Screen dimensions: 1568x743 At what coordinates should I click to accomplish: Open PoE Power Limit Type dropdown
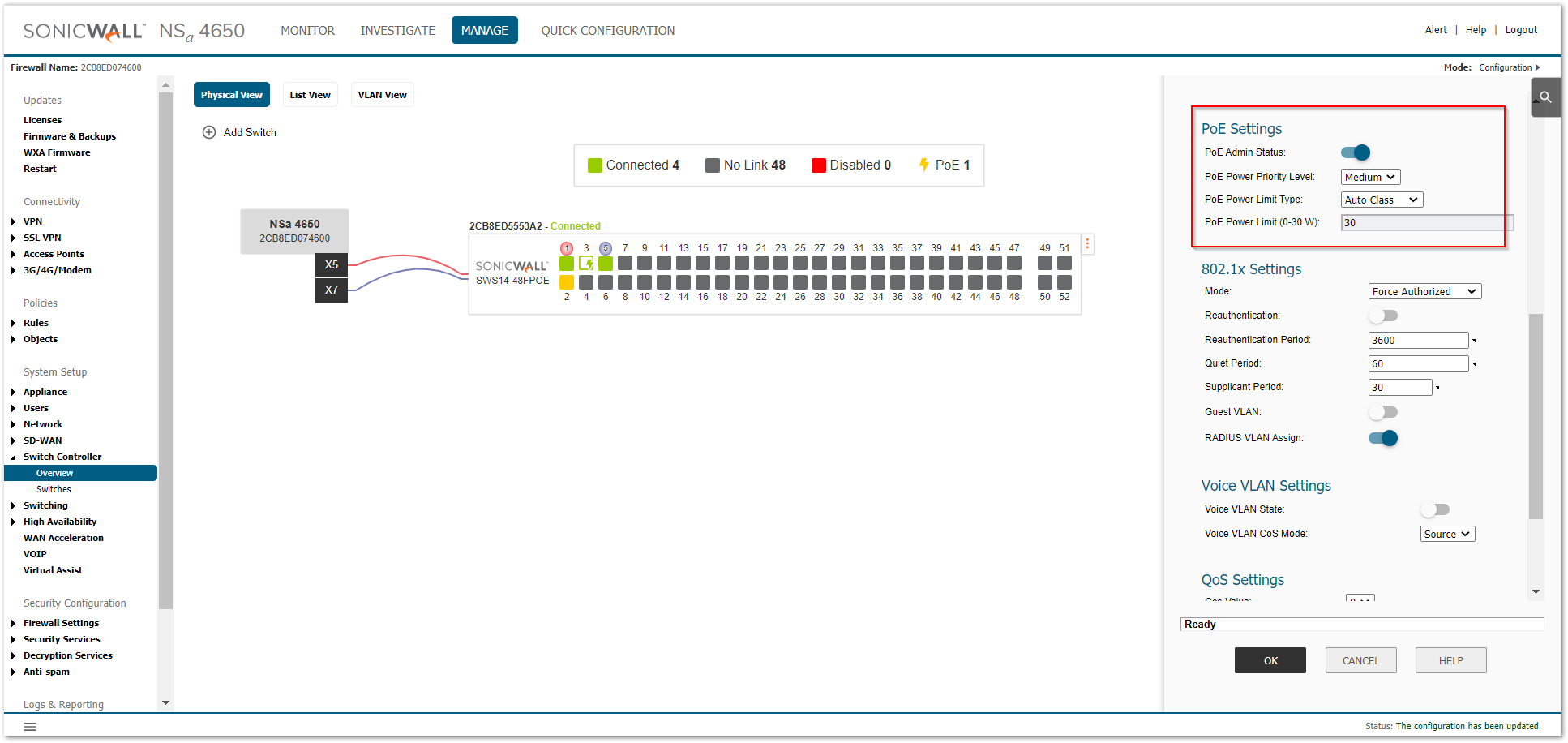1382,200
